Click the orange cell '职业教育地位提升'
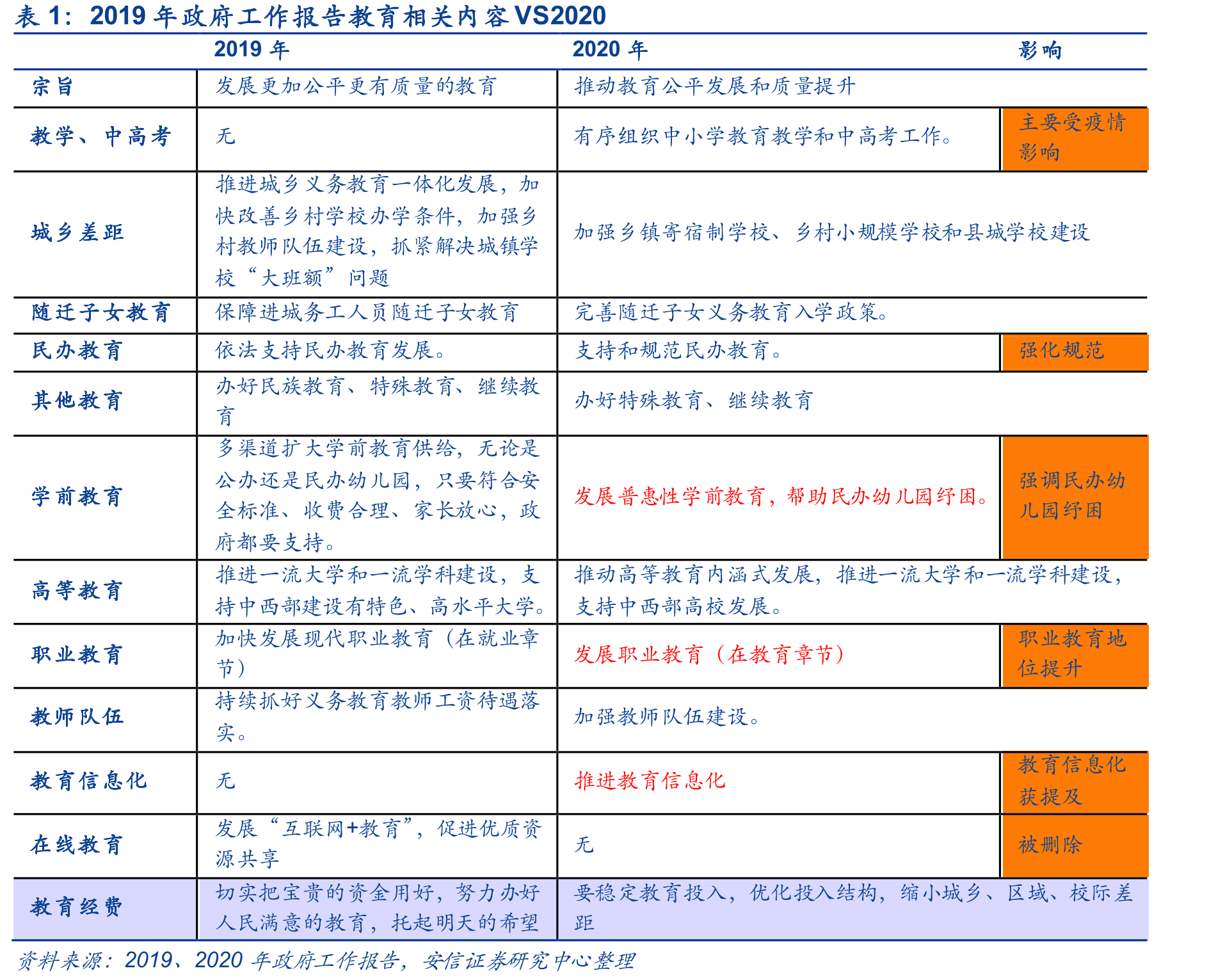The height and width of the screenshot is (980, 1209). pyautogui.click(x=1075, y=655)
